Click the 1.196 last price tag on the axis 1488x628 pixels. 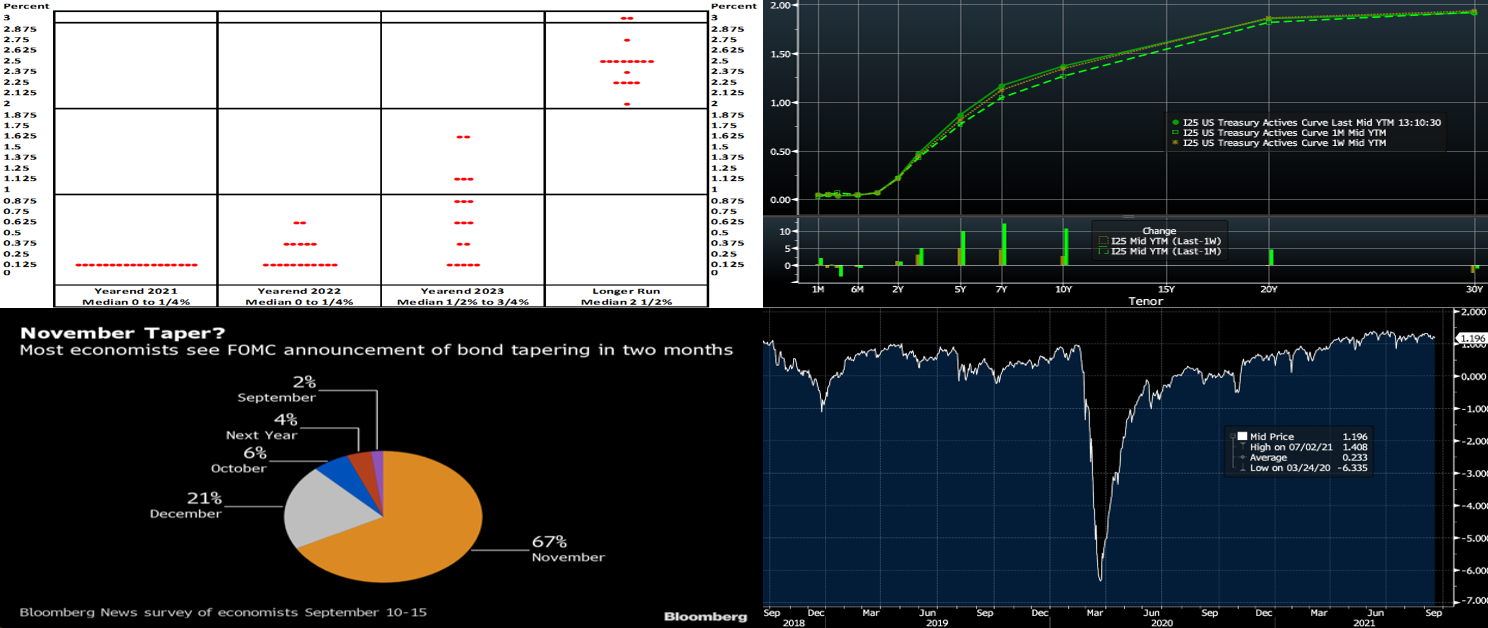pos(1473,338)
